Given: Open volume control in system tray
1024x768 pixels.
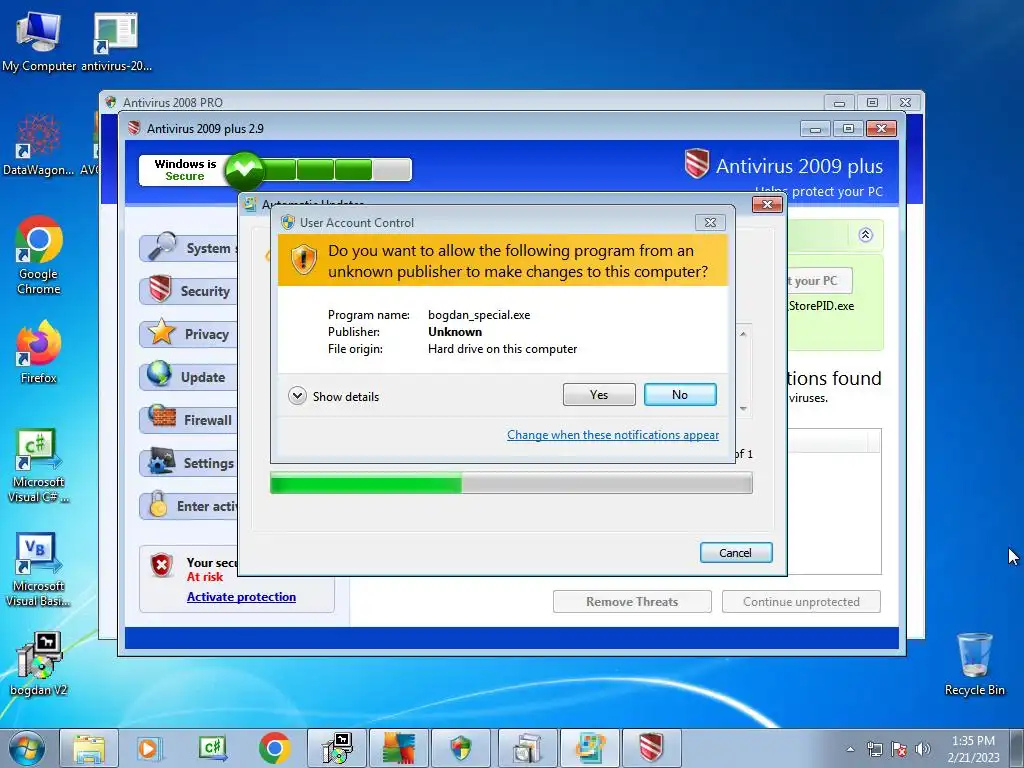Looking at the screenshot, I should tap(923, 749).
